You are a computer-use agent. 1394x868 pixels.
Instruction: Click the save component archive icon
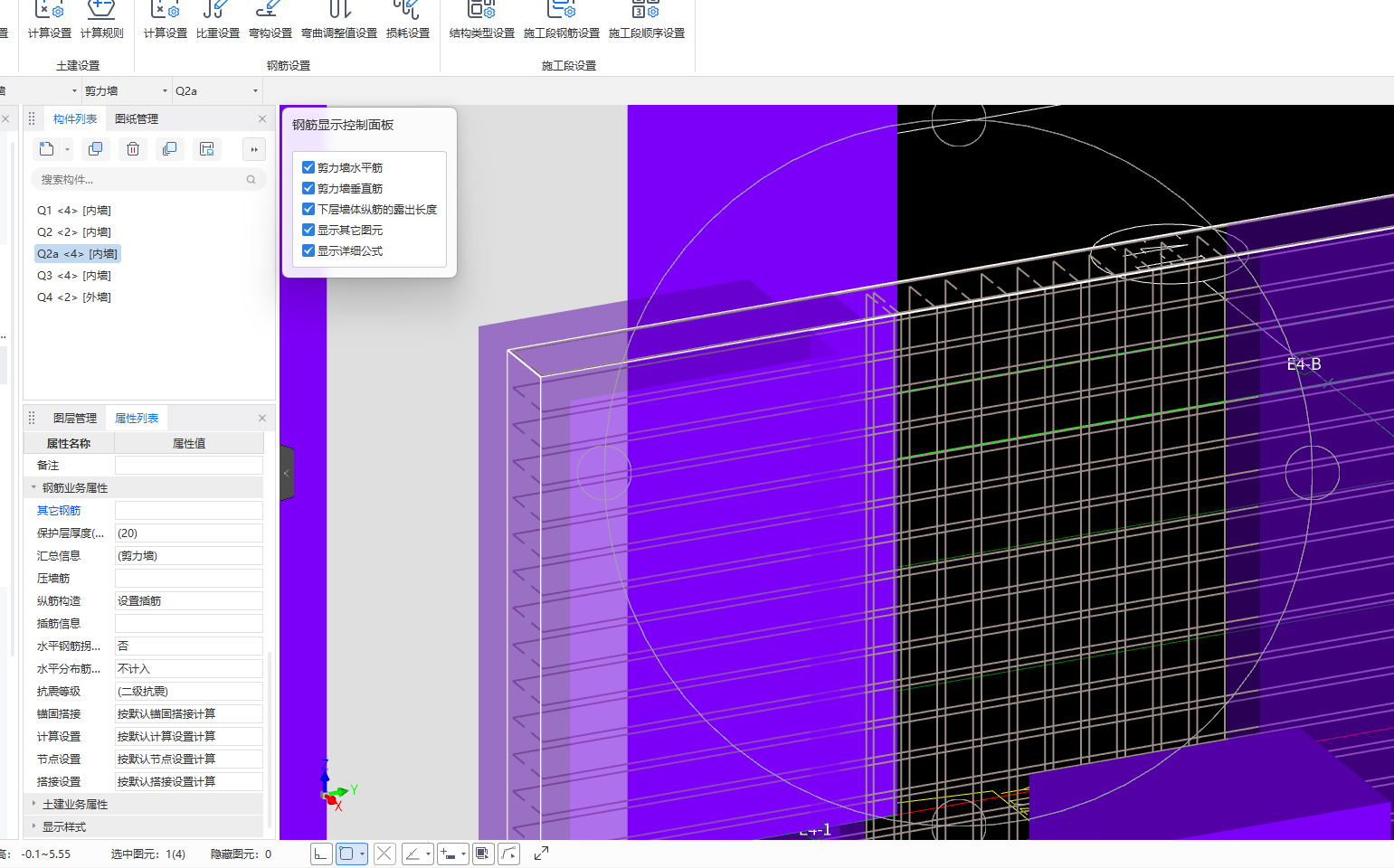206,149
